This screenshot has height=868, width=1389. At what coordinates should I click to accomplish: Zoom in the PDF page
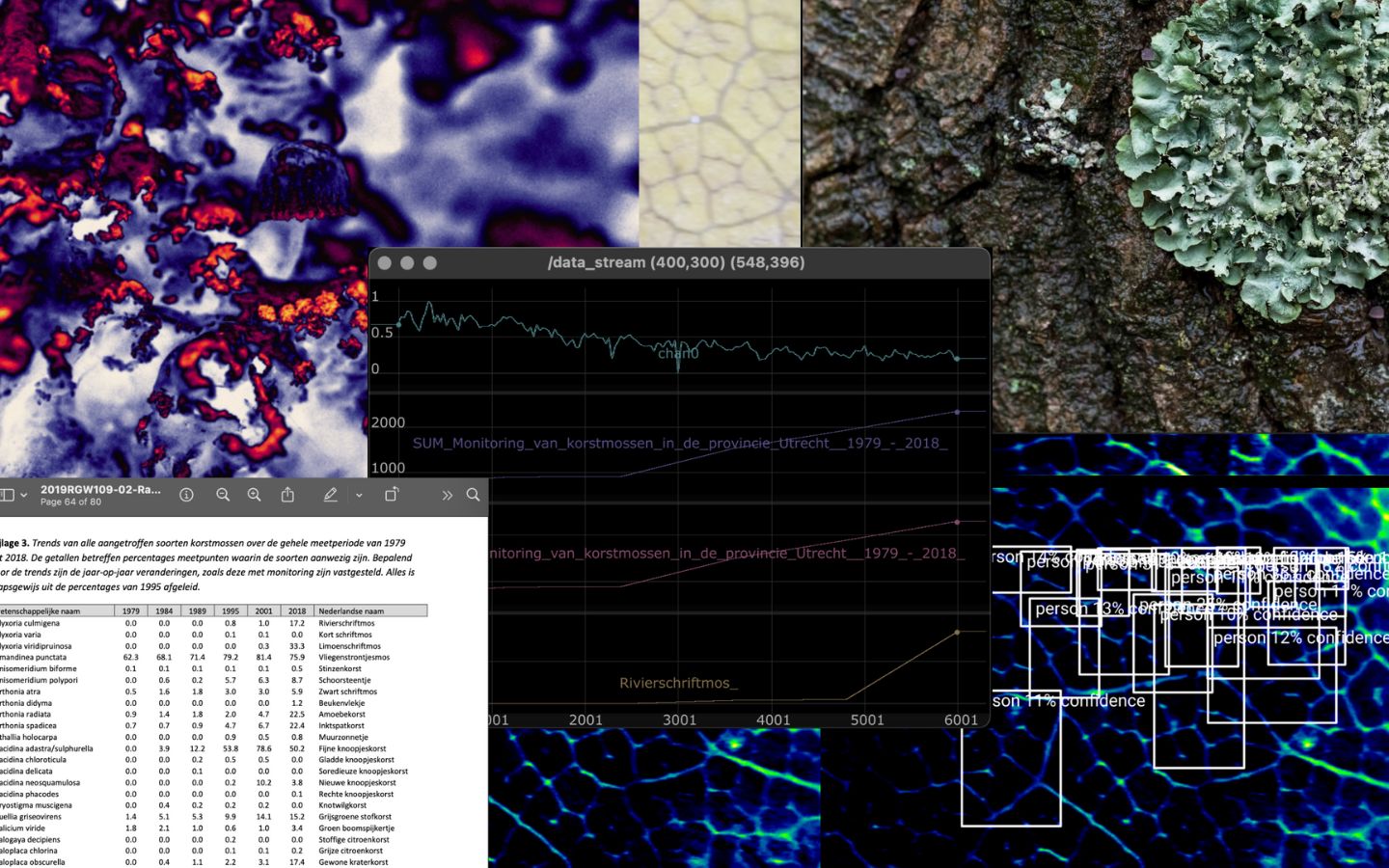[255, 495]
